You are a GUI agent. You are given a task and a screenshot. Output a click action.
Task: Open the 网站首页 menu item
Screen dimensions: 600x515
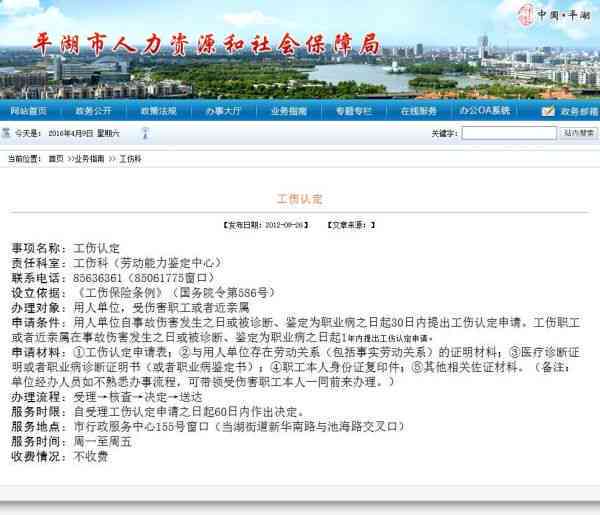point(29,111)
